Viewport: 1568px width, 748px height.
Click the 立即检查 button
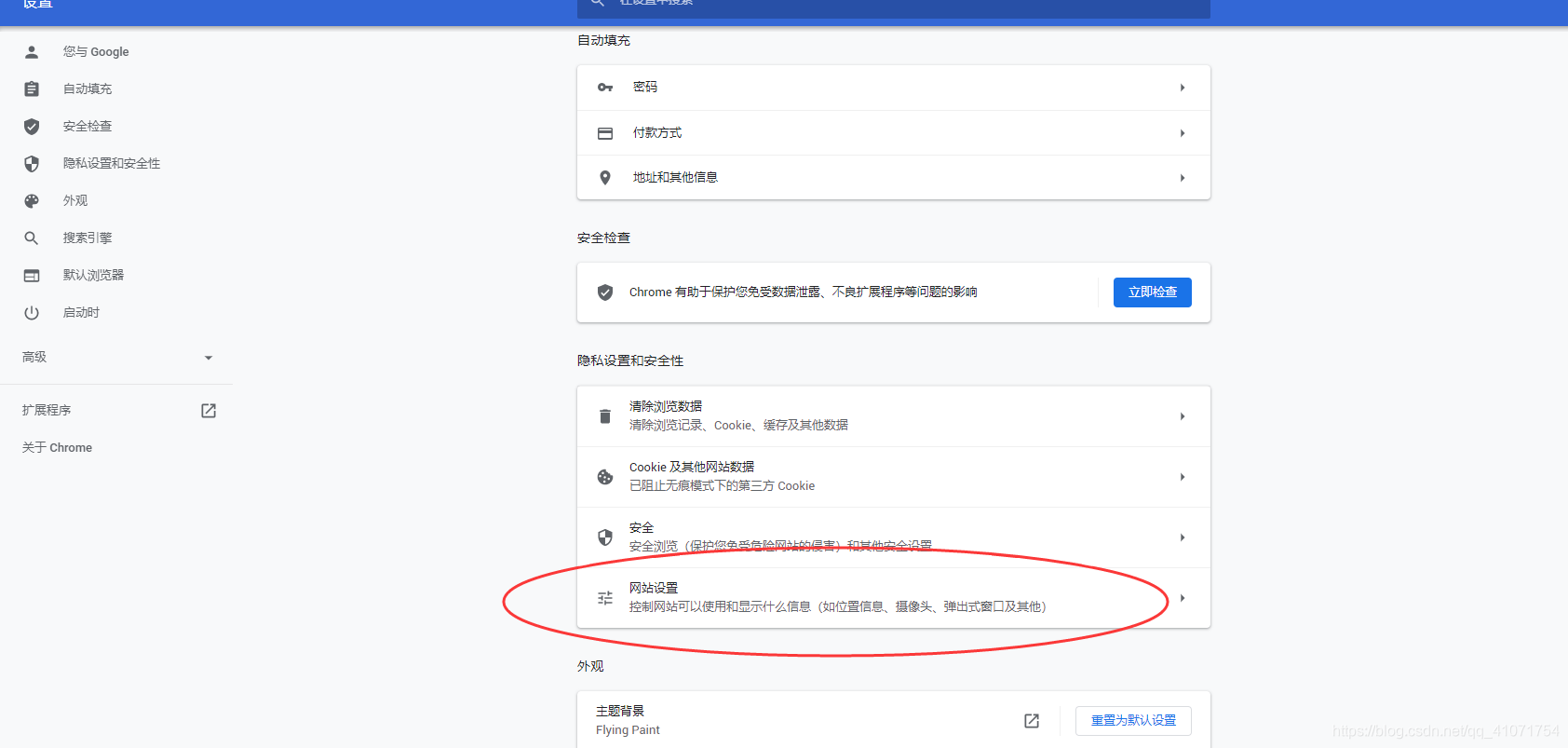(1153, 292)
